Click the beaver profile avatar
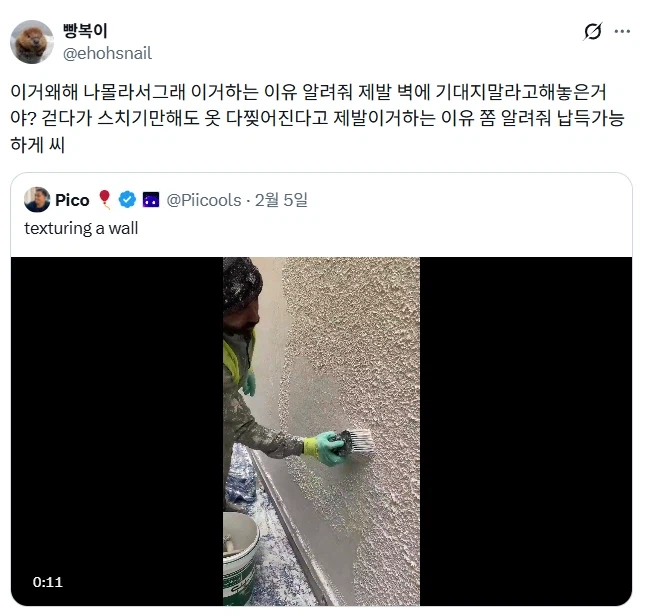 pos(32,42)
